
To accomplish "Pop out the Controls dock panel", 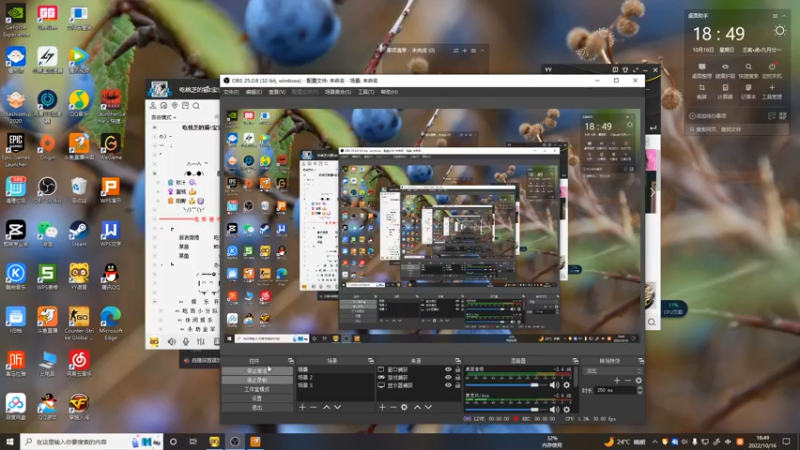I will point(291,361).
